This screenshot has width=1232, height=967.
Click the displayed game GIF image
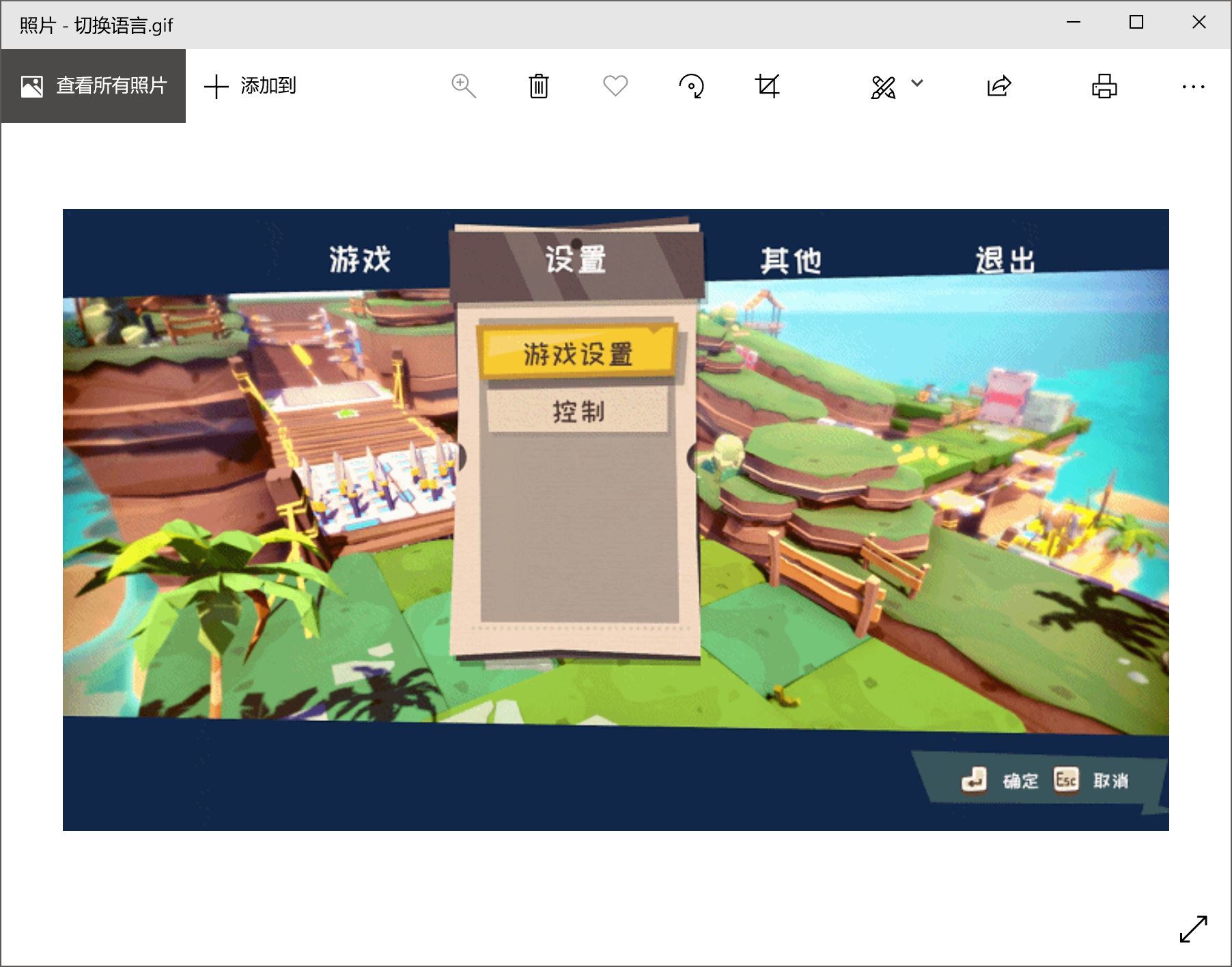pyautogui.click(x=616, y=520)
